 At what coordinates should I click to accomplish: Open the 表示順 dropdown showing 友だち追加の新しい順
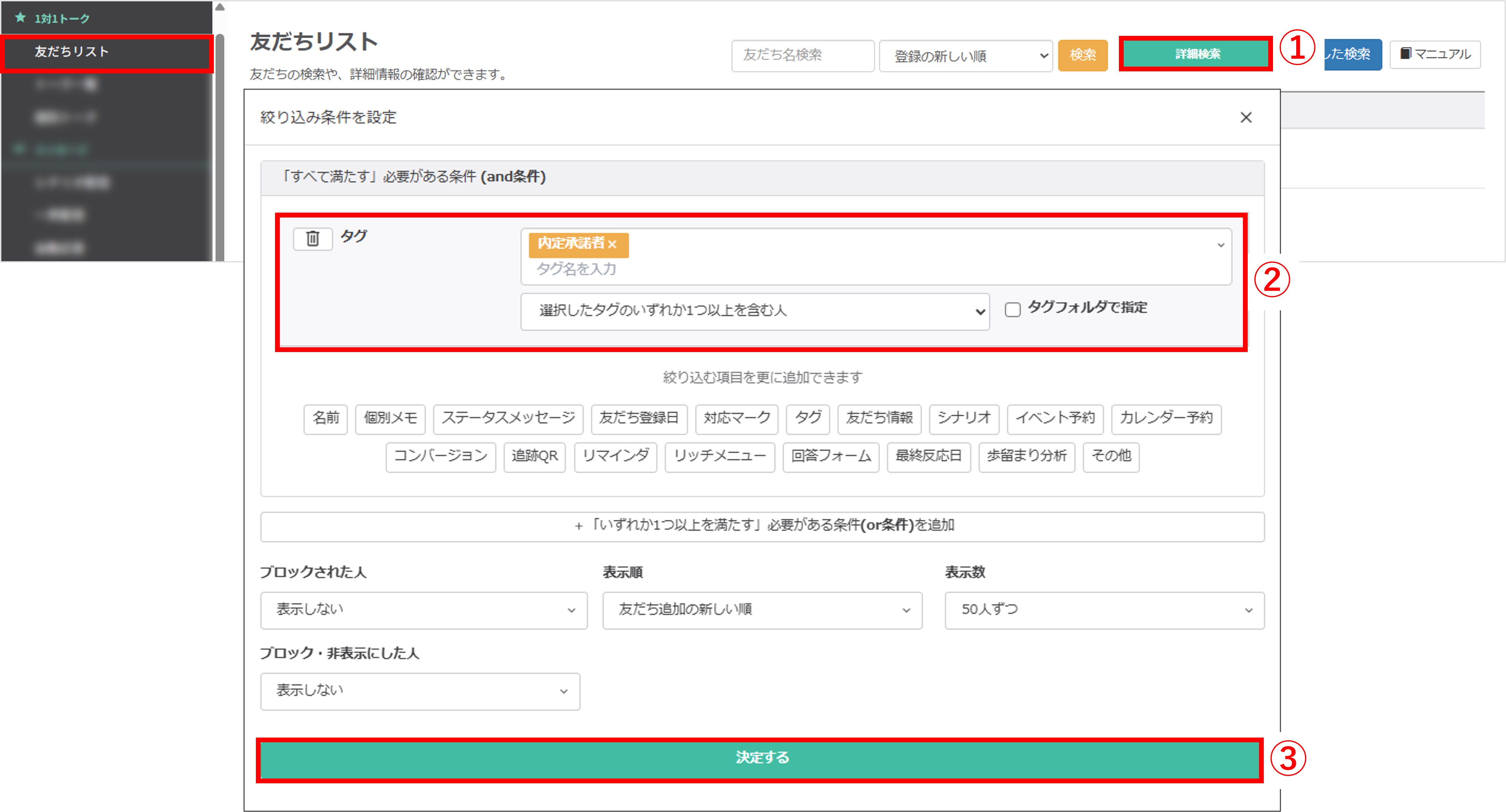(762, 610)
